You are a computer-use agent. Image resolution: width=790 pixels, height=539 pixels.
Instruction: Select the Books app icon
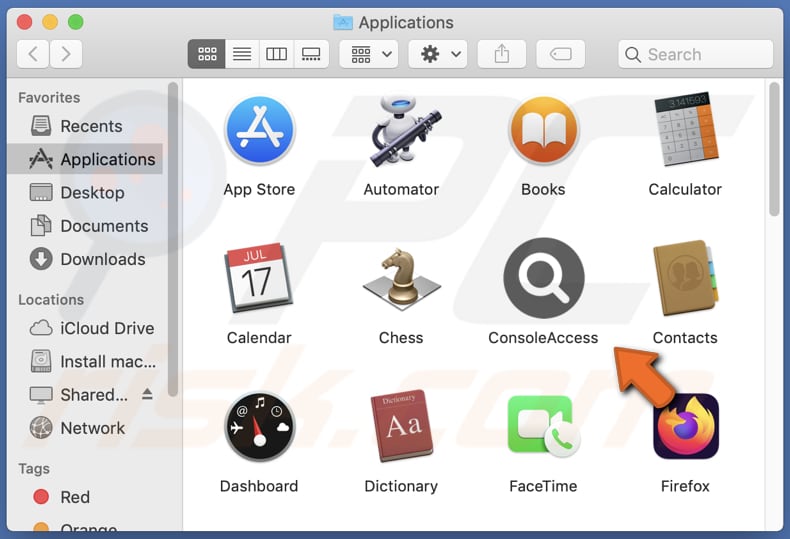[x=544, y=130]
